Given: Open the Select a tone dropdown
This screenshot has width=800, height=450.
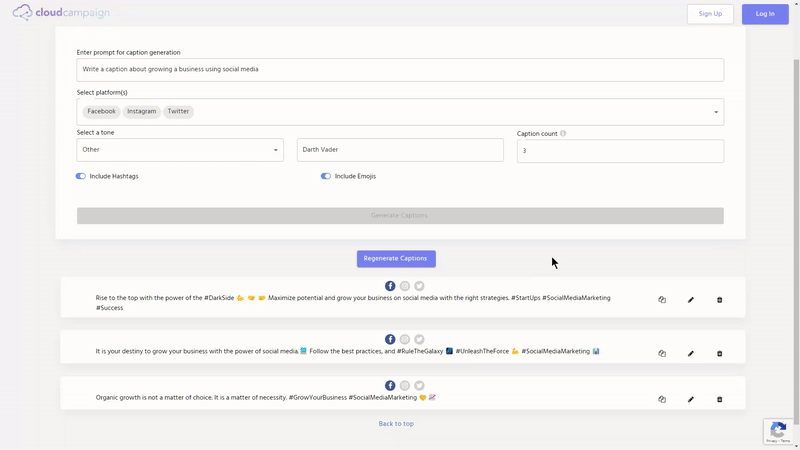Looking at the screenshot, I should pyautogui.click(x=180, y=150).
